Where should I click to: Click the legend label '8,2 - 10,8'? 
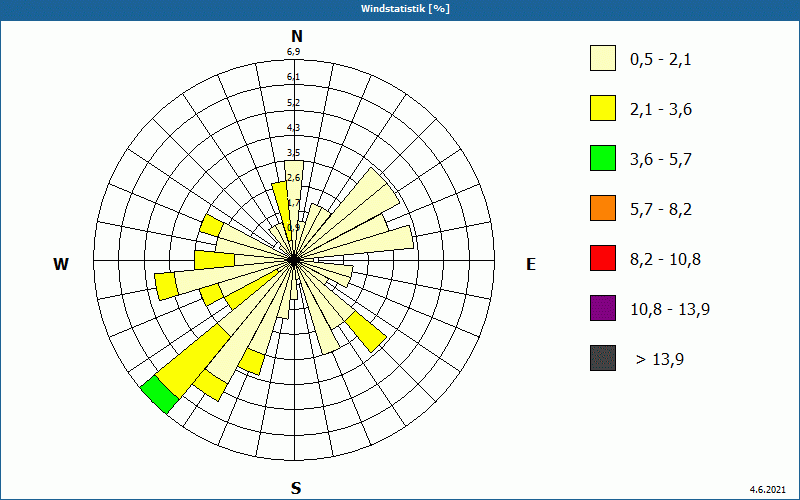(665, 260)
